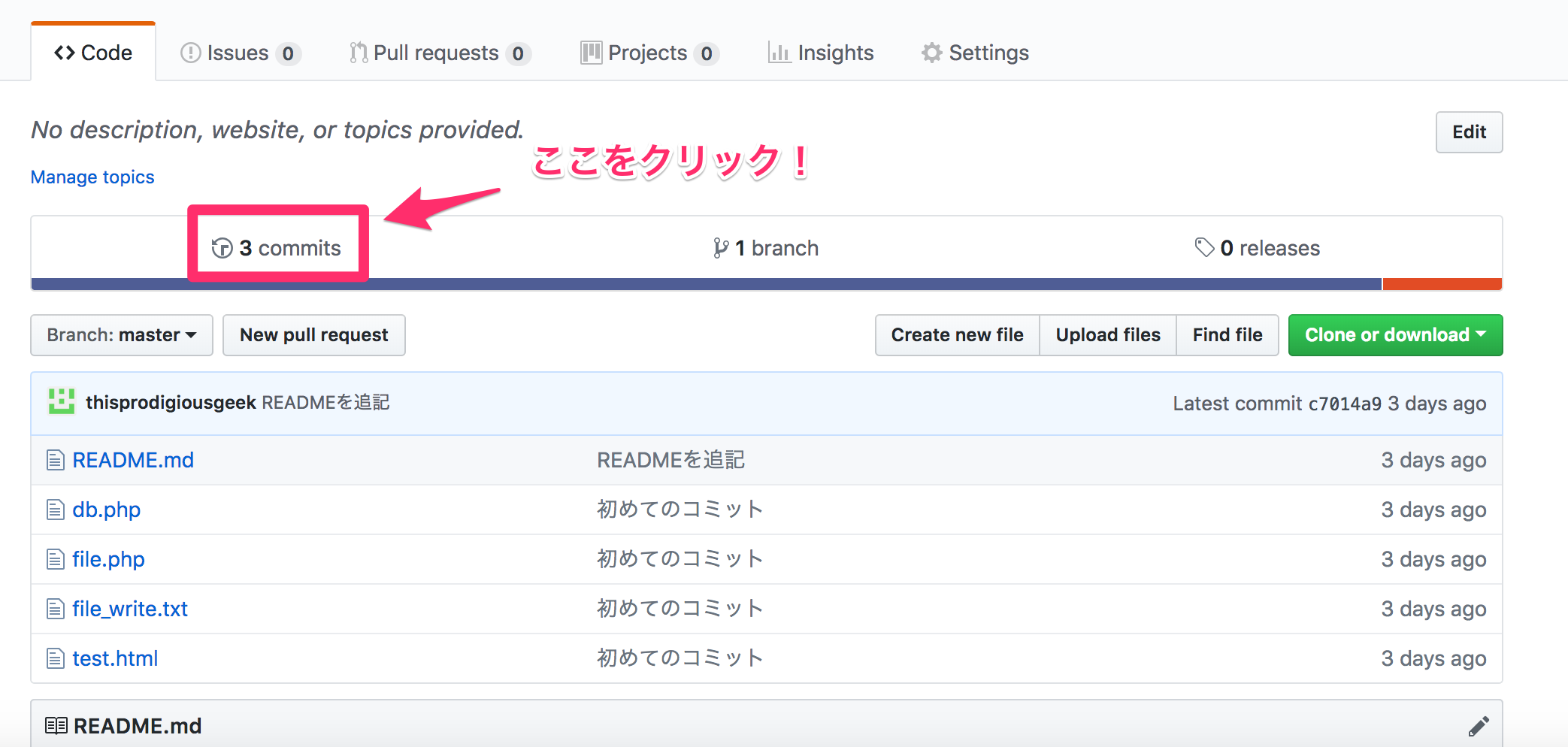Click README.md row '3 days ago' timestamp
Viewport: 1568px width, 747px height.
pyautogui.click(x=1433, y=460)
